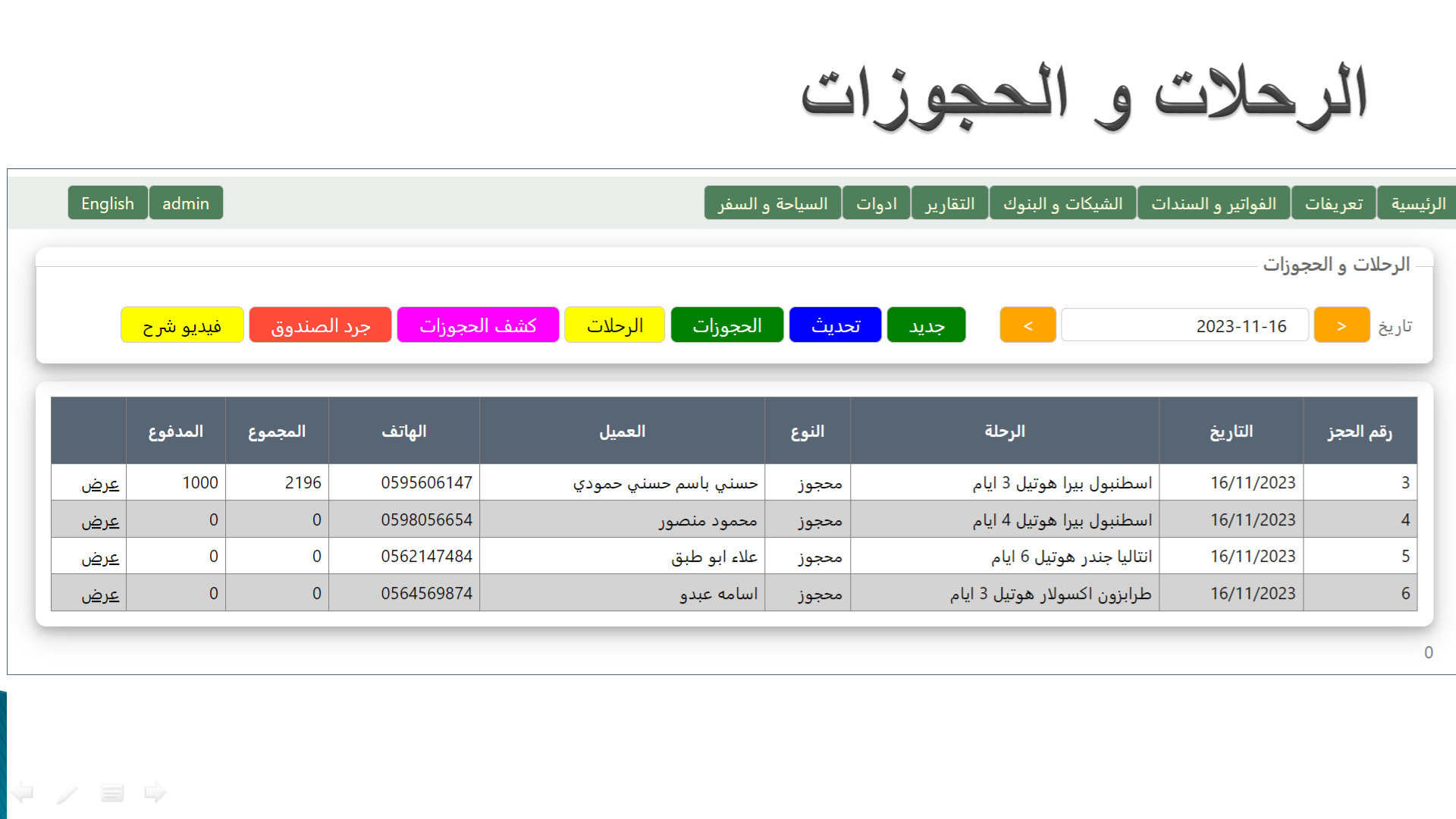
Task: Open the التقارير reports menu
Action: tap(949, 203)
